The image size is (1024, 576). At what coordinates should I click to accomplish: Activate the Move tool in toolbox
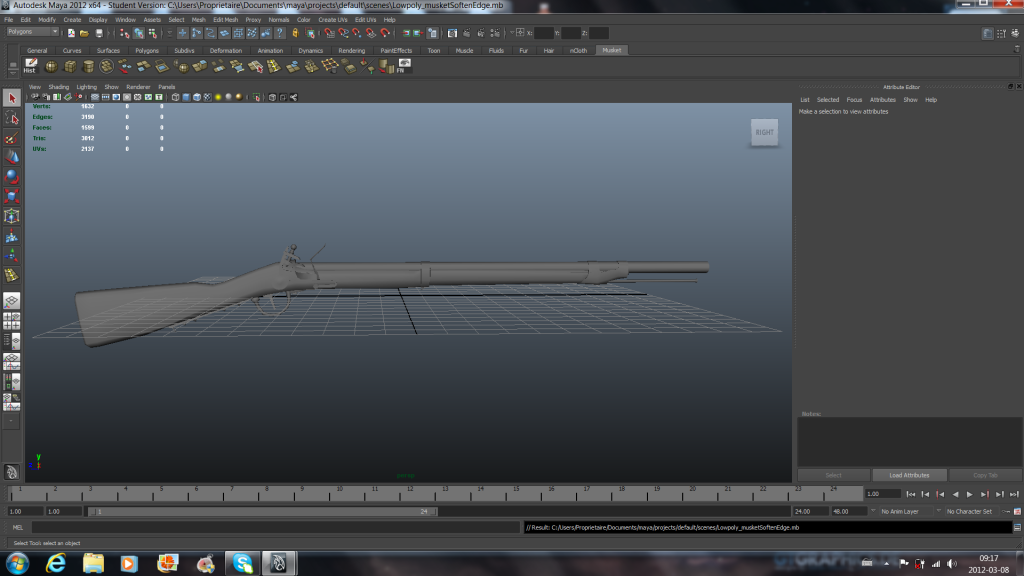click(12, 157)
